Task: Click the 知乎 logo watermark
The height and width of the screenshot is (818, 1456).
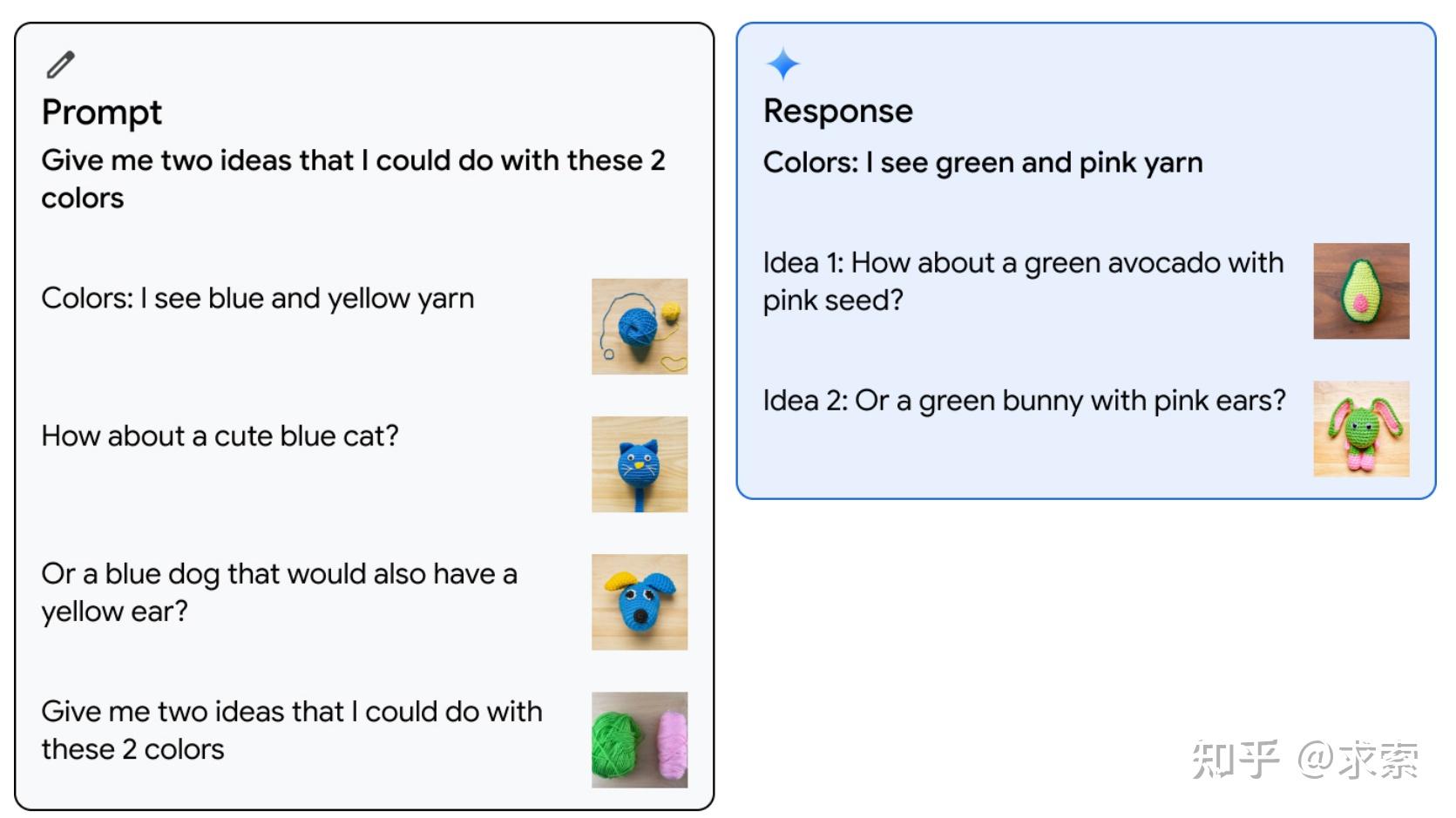Action: (1235, 759)
